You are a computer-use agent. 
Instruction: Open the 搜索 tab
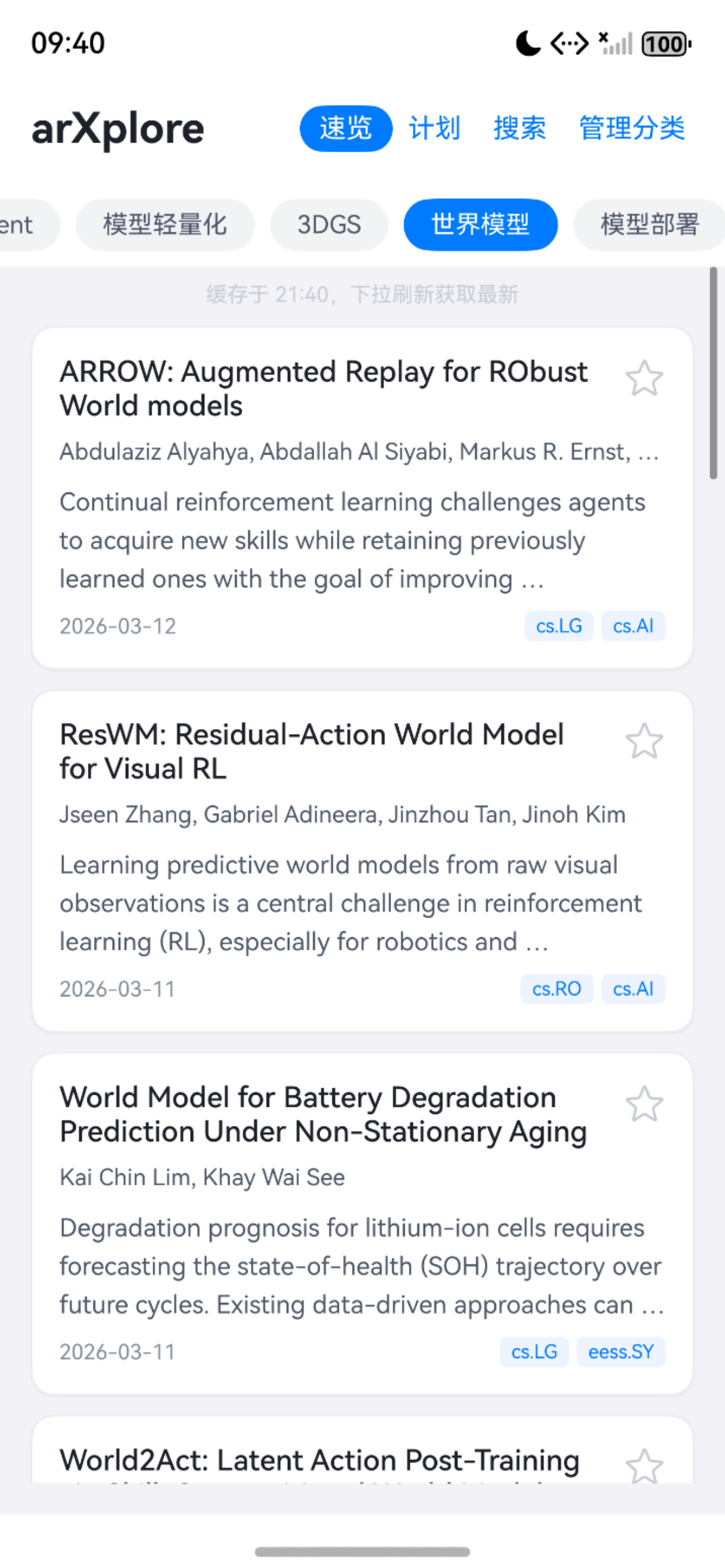tap(519, 128)
